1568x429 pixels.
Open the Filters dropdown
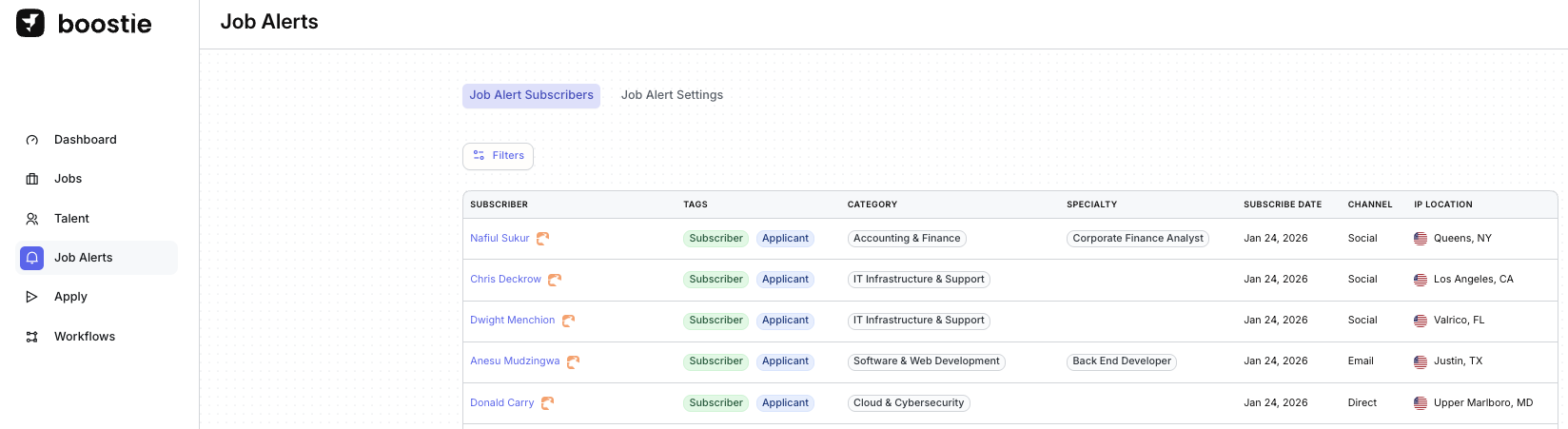[498, 156]
